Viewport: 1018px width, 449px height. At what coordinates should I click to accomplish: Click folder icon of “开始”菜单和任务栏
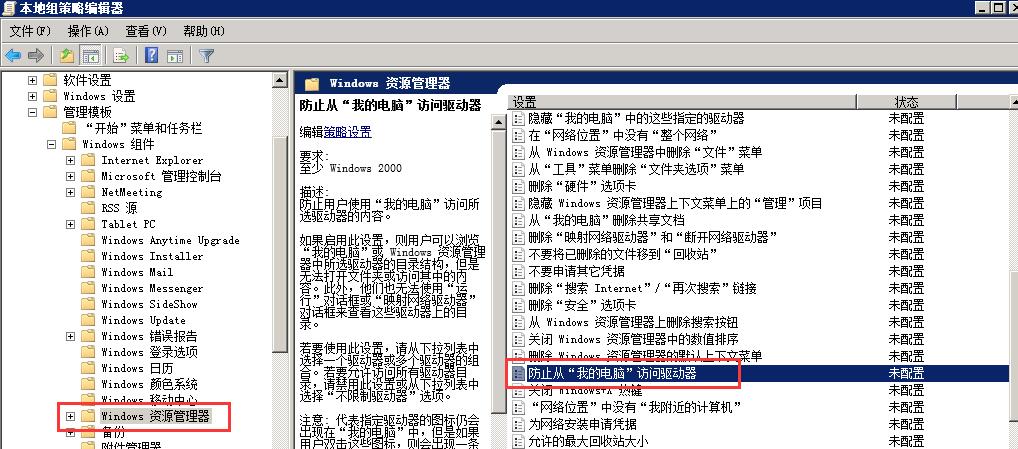click(69, 128)
